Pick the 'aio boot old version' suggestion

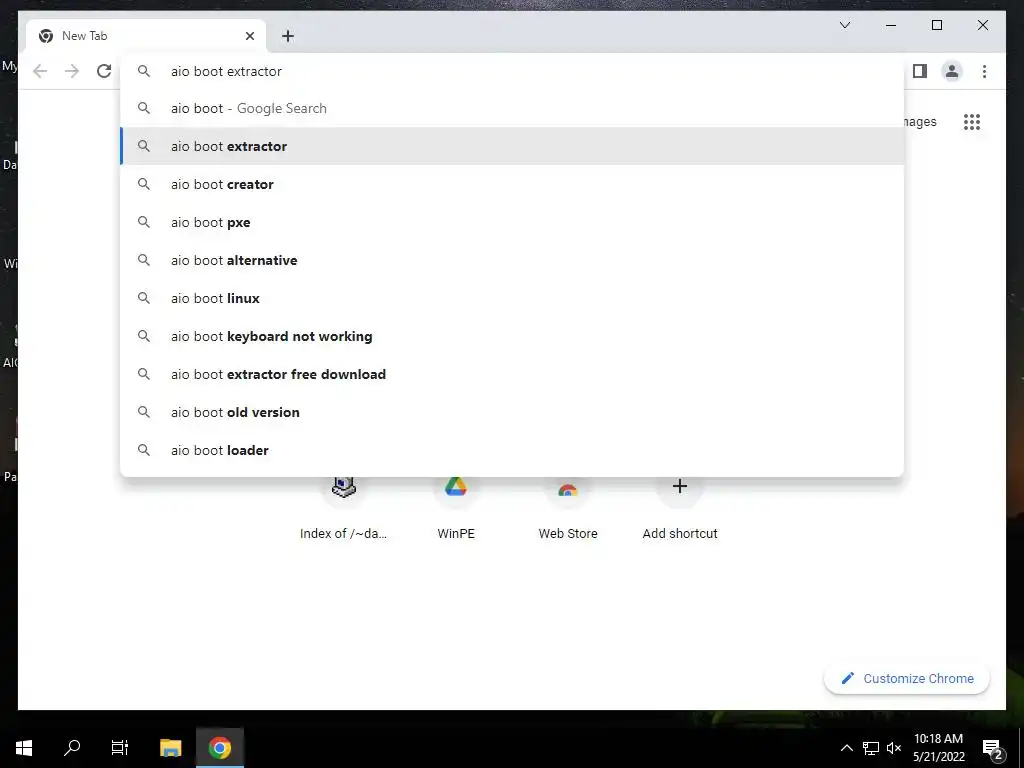coord(512,412)
